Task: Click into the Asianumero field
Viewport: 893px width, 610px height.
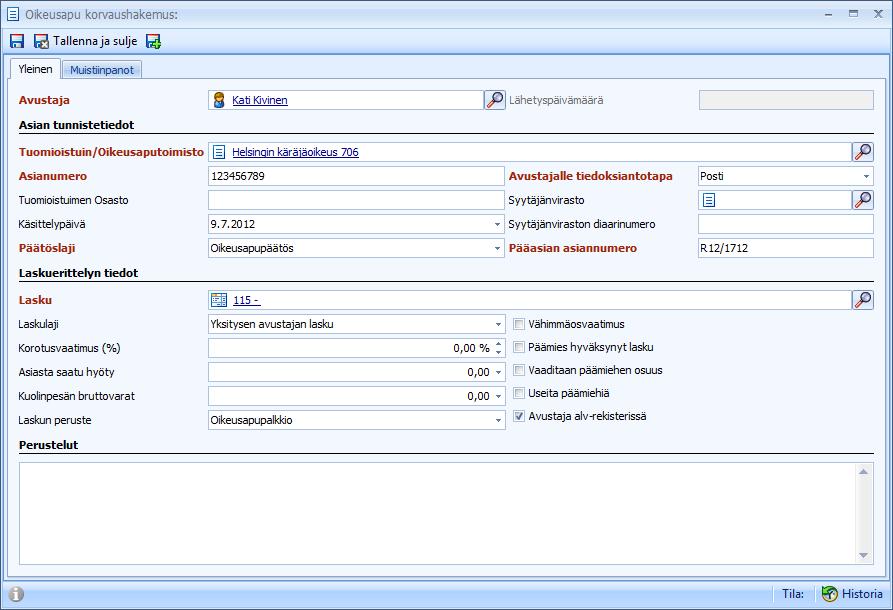Action: 356,176
